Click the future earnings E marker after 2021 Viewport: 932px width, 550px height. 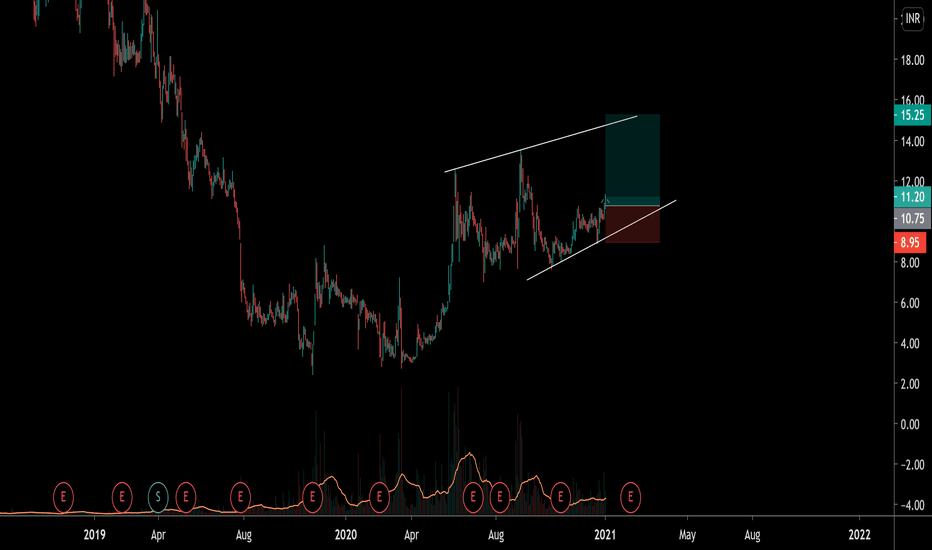[x=631, y=497]
